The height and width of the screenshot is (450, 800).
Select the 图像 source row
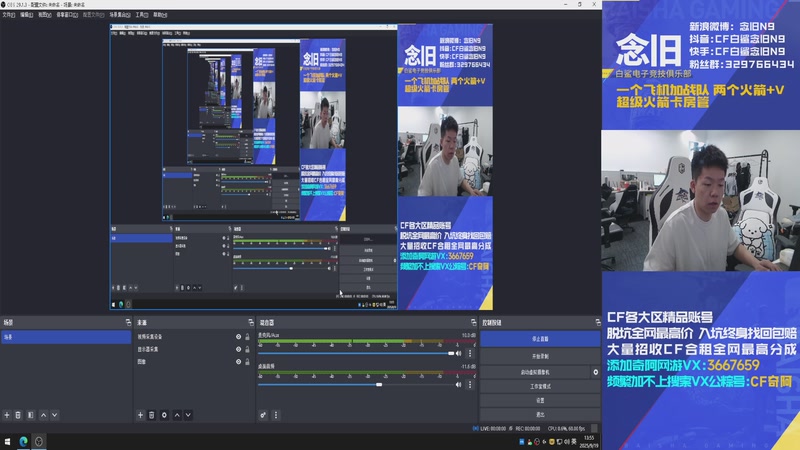[x=193, y=362]
